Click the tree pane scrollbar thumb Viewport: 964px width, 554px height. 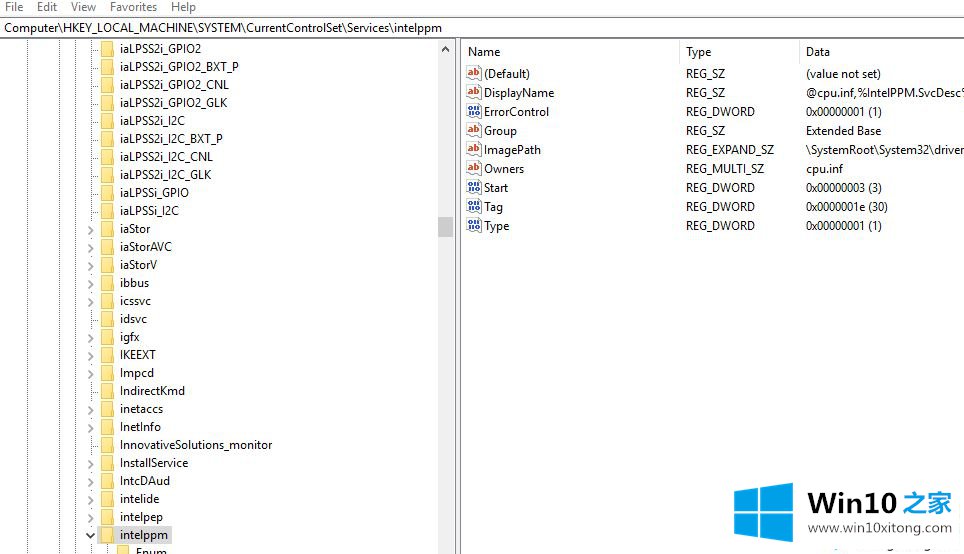click(446, 227)
